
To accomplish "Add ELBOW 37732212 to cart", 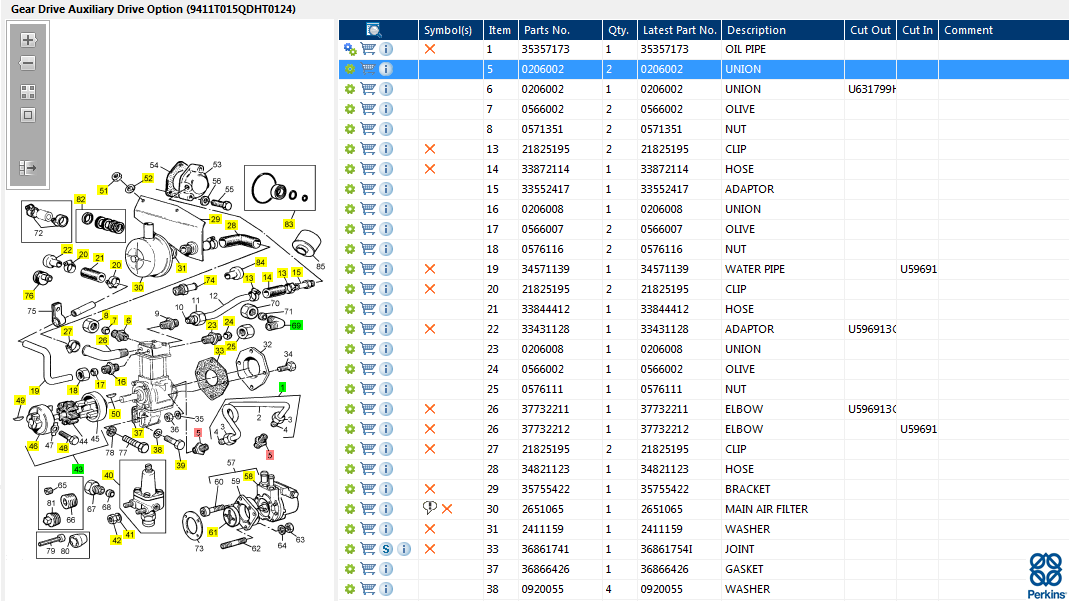I will click(x=368, y=429).
